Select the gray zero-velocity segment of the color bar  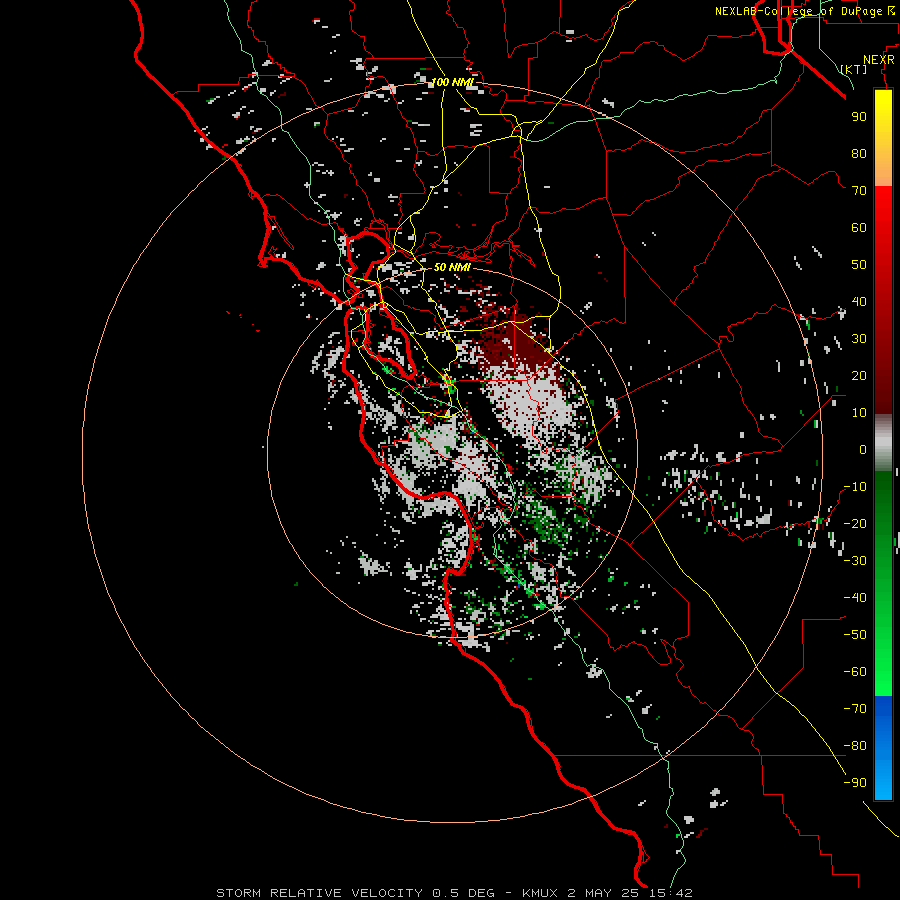(883, 443)
